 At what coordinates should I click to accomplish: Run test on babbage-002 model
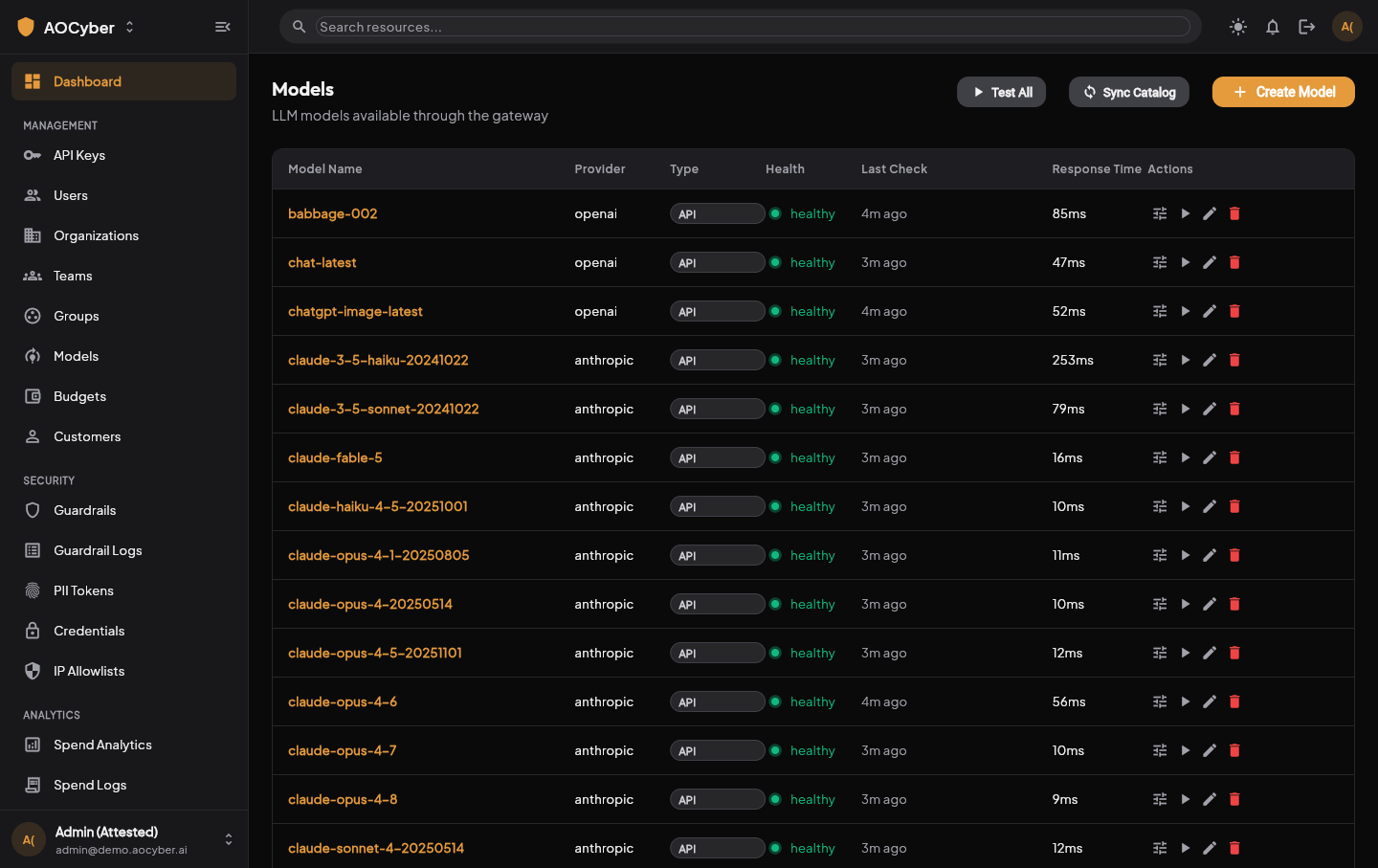[x=1185, y=213]
